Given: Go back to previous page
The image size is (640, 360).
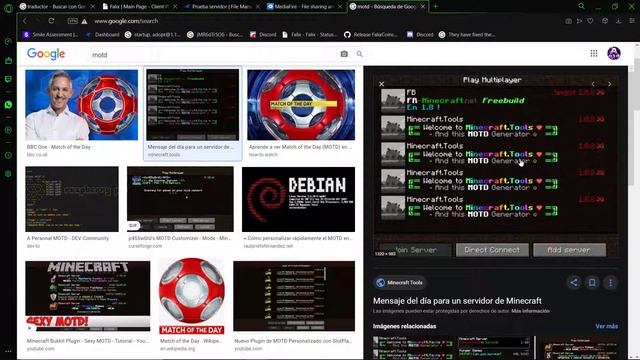Looking at the screenshot, I should click(25, 21).
